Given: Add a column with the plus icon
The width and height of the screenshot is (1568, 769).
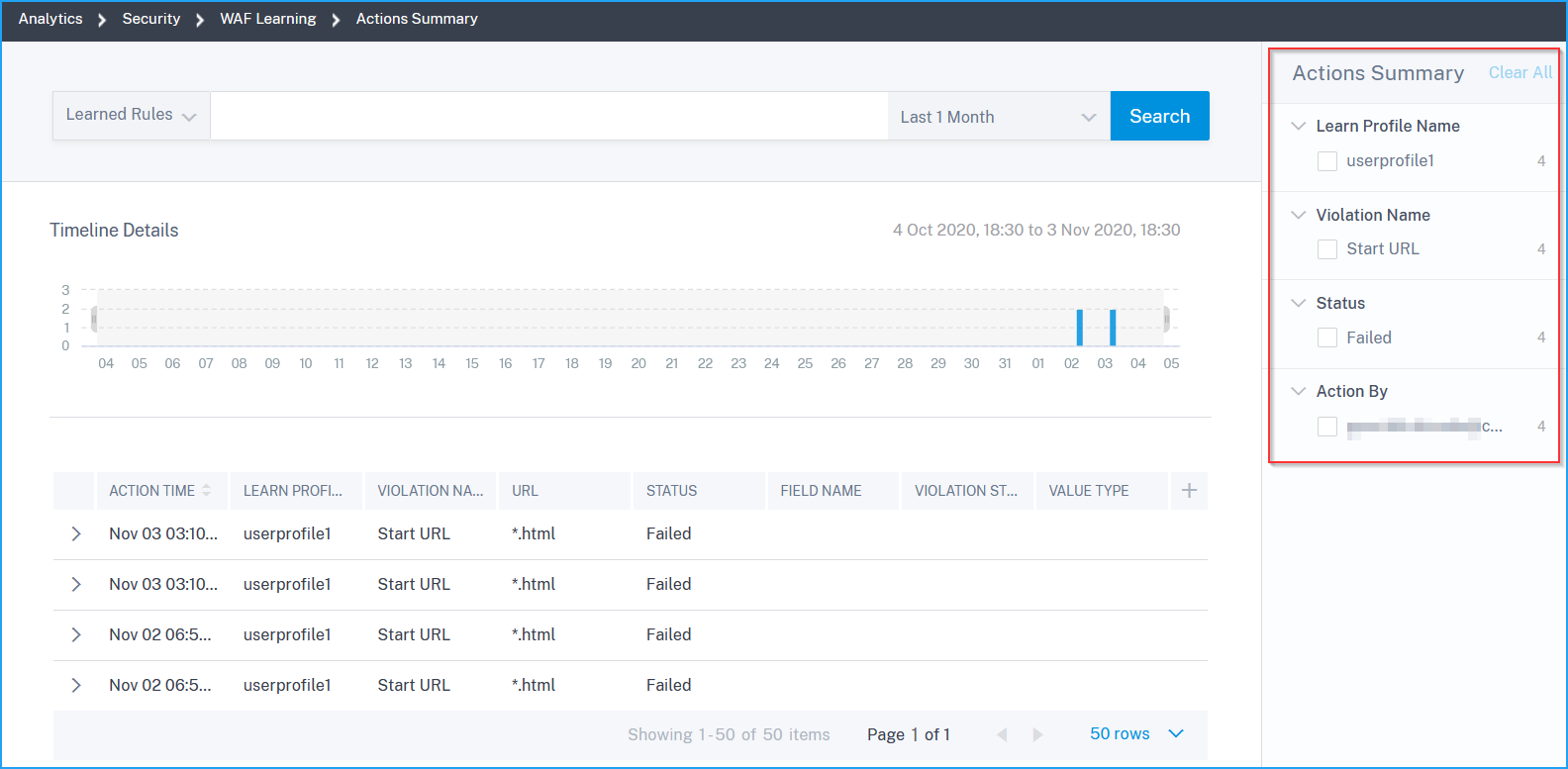Looking at the screenshot, I should click(1189, 491).
